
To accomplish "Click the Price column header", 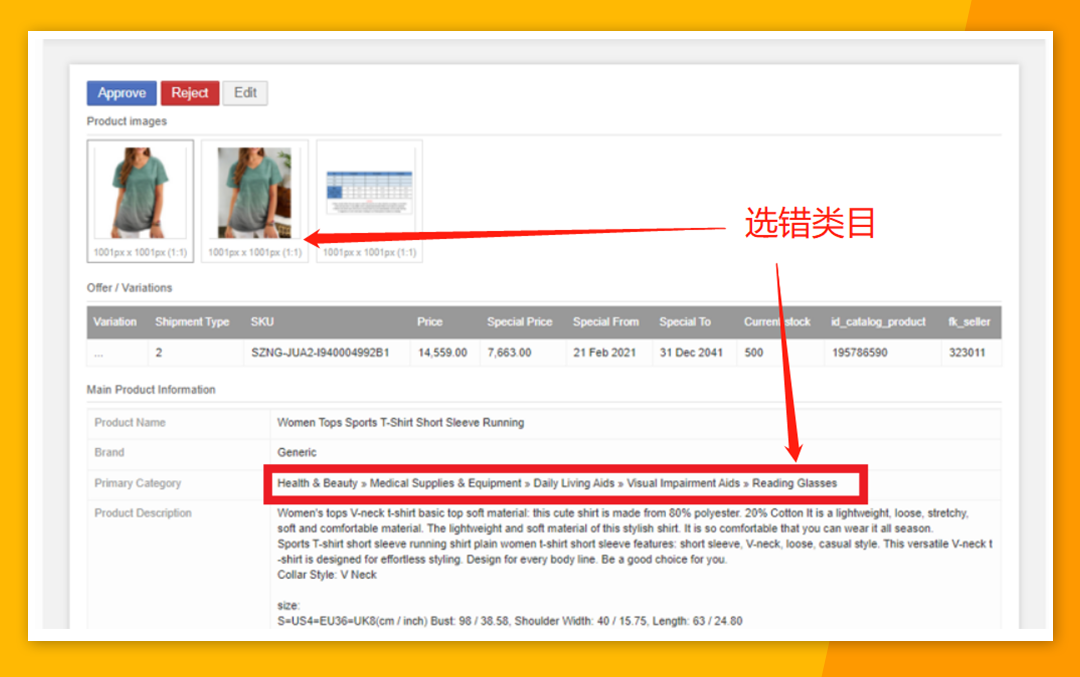I will tap(428, 322).
